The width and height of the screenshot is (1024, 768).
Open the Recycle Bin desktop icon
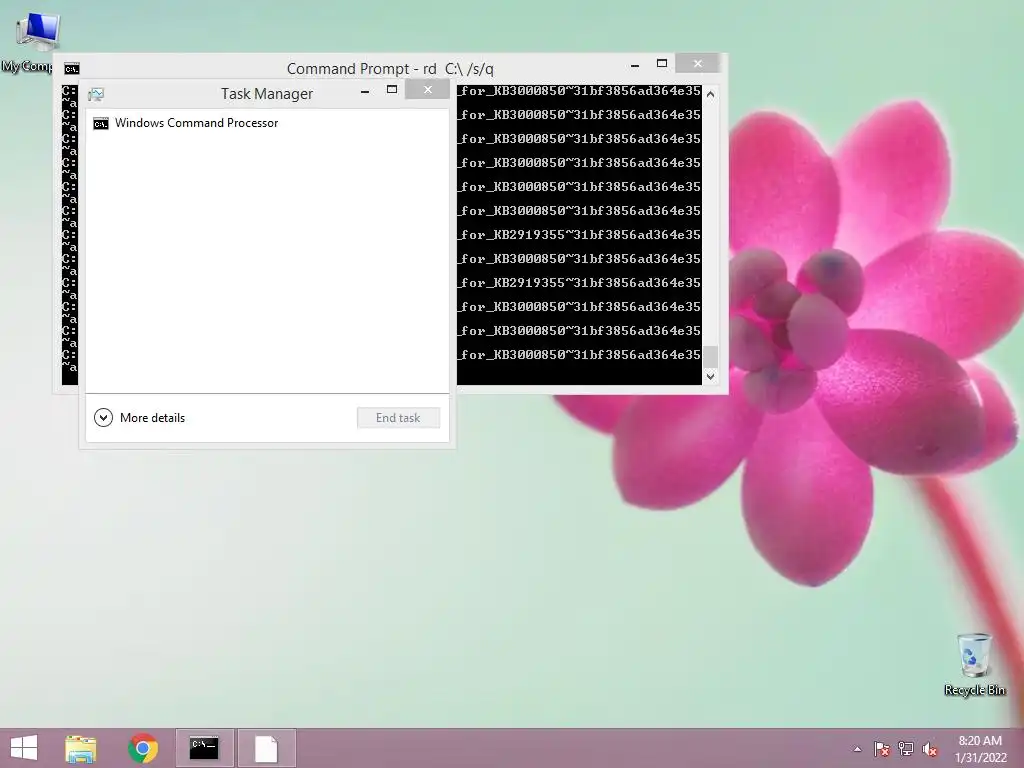[x=974, y=664]
